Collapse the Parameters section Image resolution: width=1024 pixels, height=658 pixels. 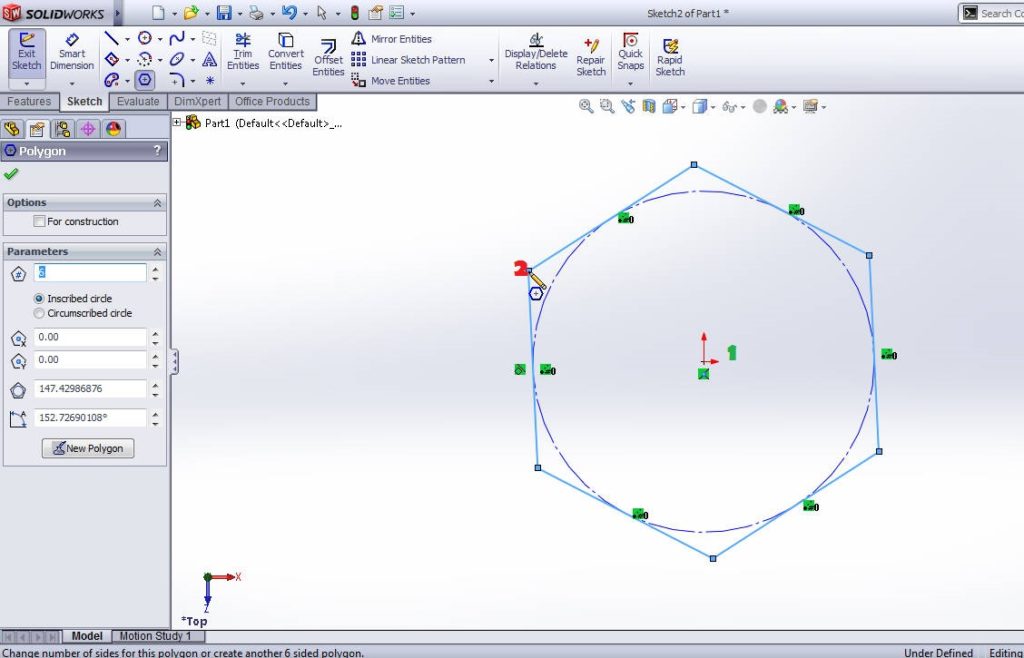point(157,252)
